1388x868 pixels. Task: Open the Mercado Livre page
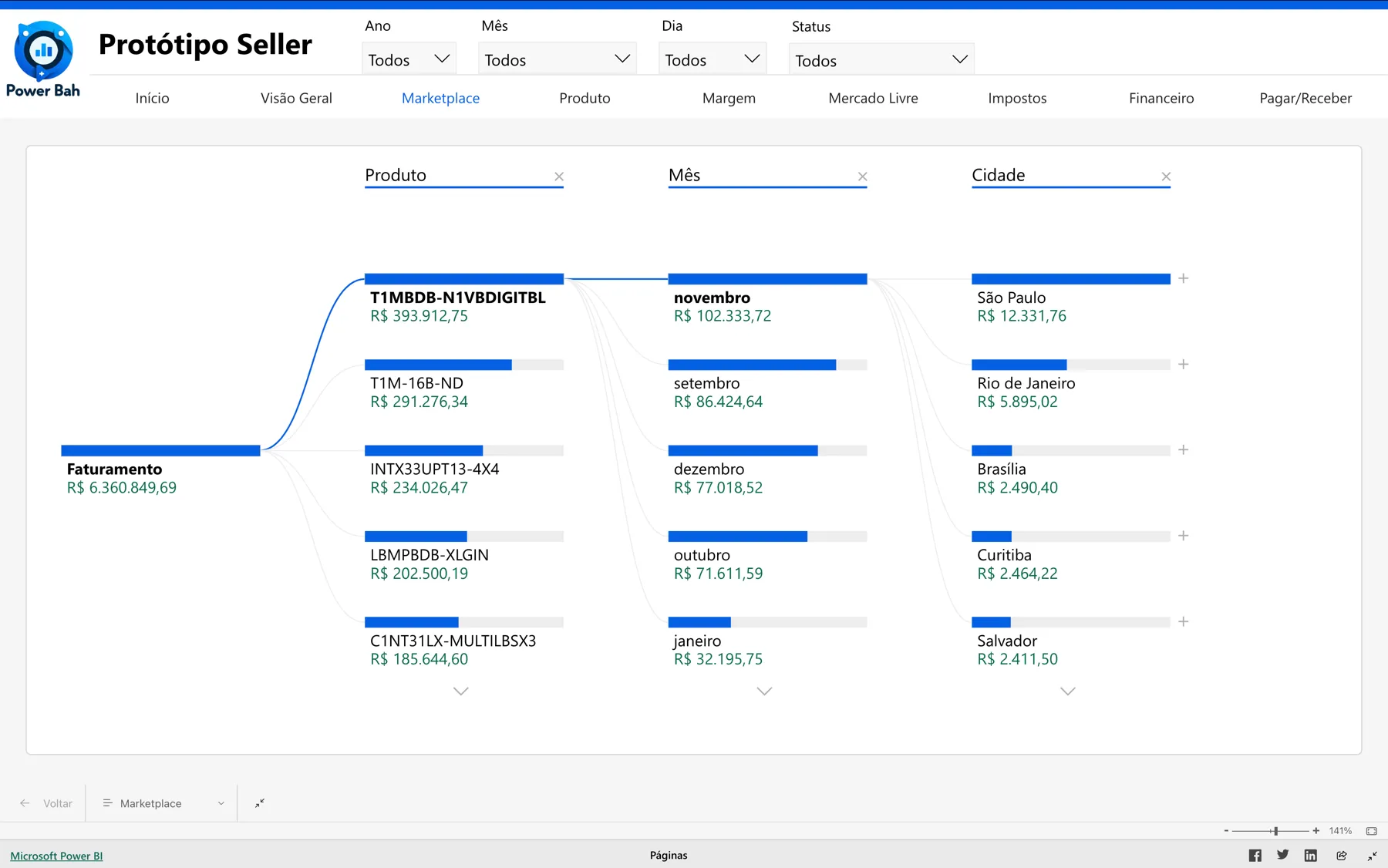[x=873, y=98]
